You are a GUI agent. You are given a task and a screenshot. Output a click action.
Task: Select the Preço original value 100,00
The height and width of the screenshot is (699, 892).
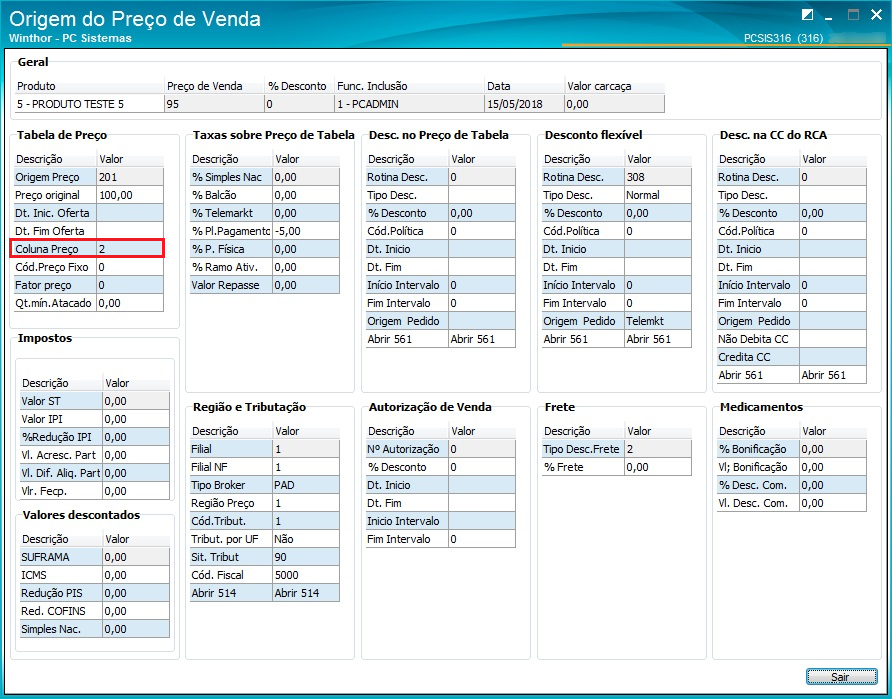pyautogui.click(x=130, y=195)
